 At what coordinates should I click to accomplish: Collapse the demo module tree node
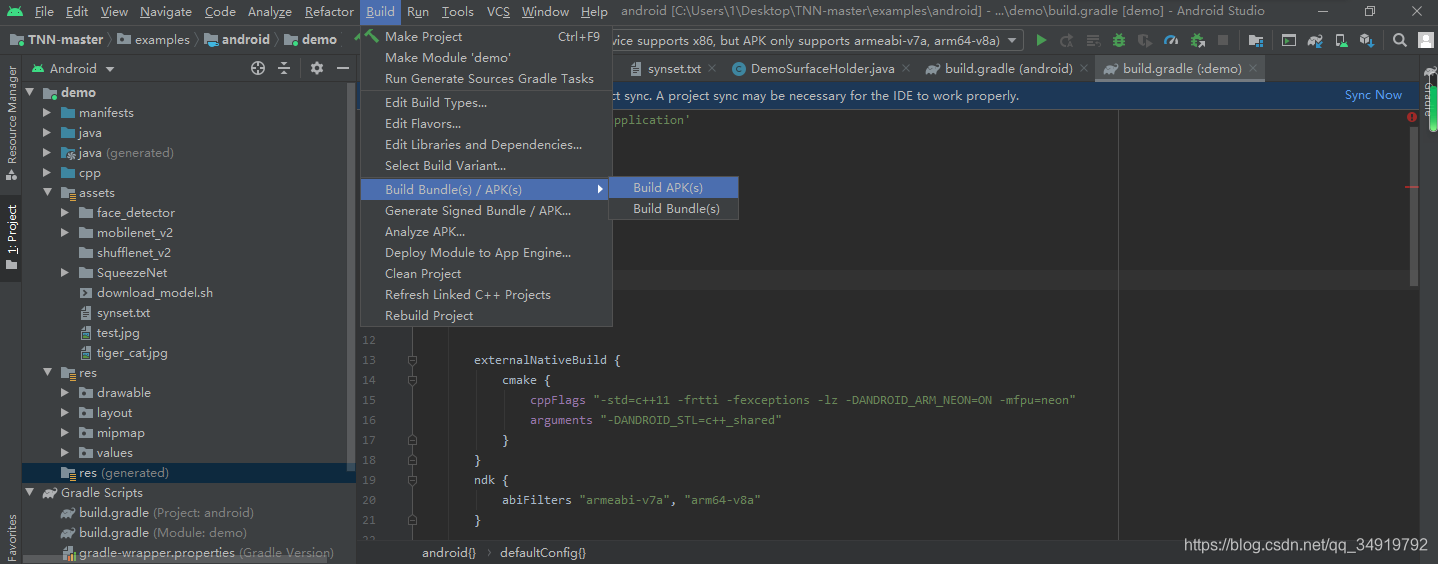coord(29,92)
